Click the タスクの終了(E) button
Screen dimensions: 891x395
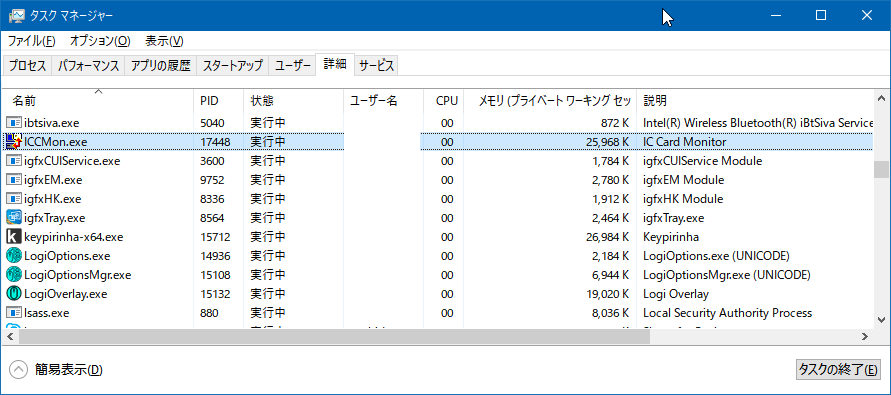point(839,369)
